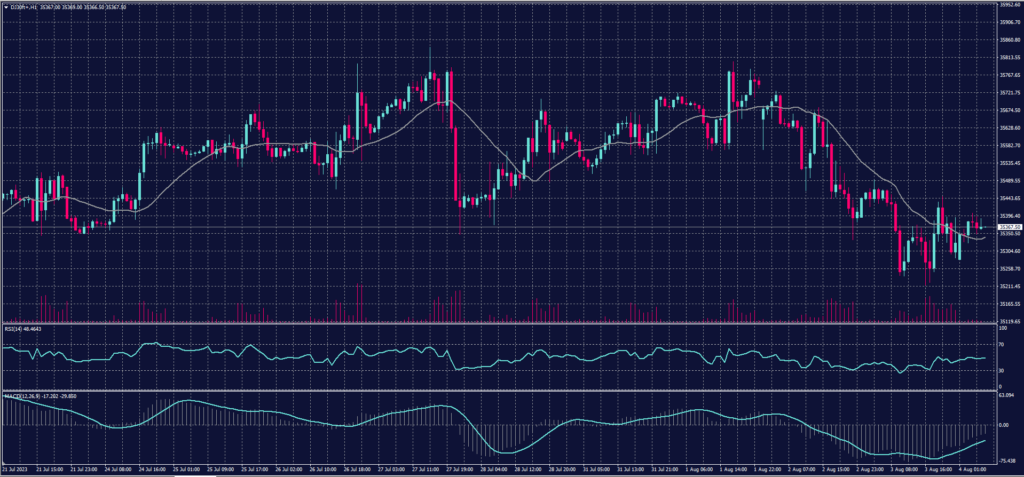Click the MACD 63.094 scale label
The height and width of the screenshot is (477, 1024).
tap(1007, 396)
